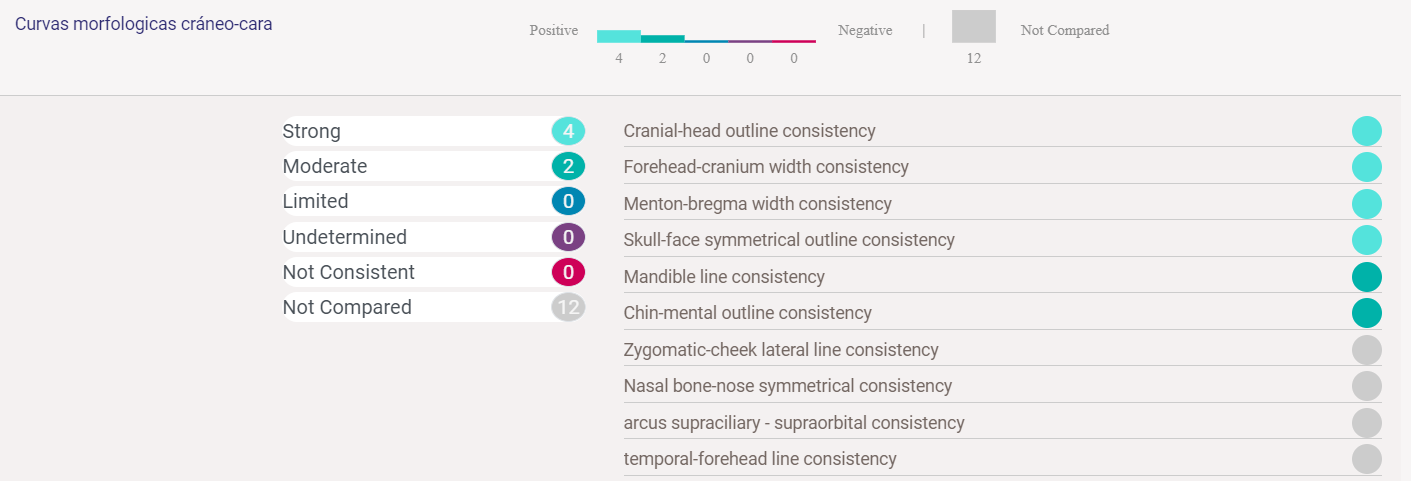This screenshot has width=1411, height=481.
Task: Click the Forehead-cranium width consistency status circle
Action: [1366, 167]
